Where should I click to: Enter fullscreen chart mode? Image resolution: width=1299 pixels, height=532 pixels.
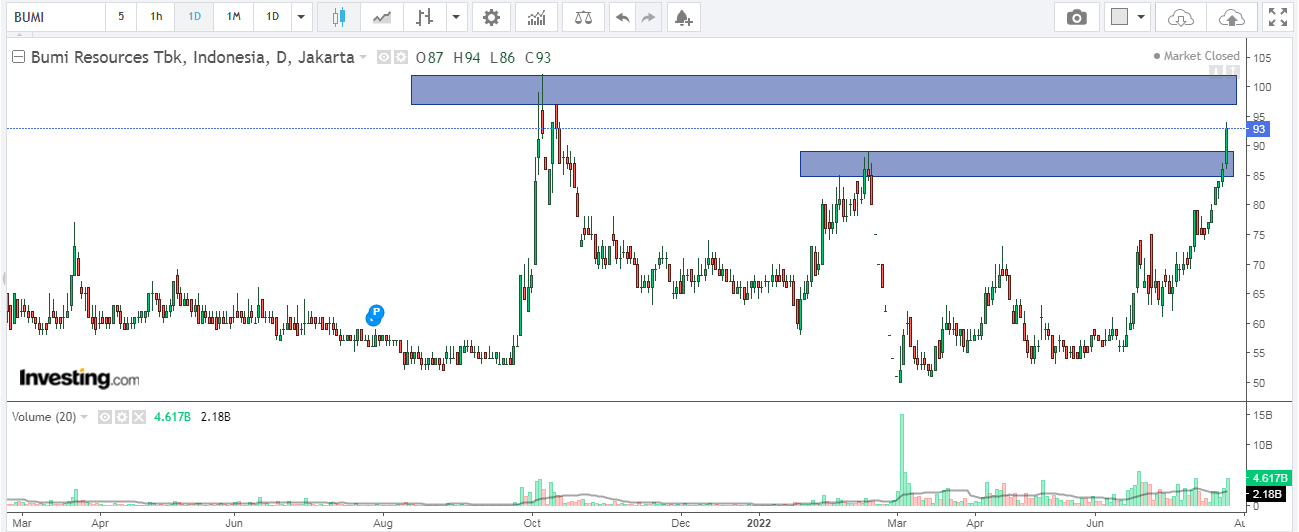(1277, 17)
